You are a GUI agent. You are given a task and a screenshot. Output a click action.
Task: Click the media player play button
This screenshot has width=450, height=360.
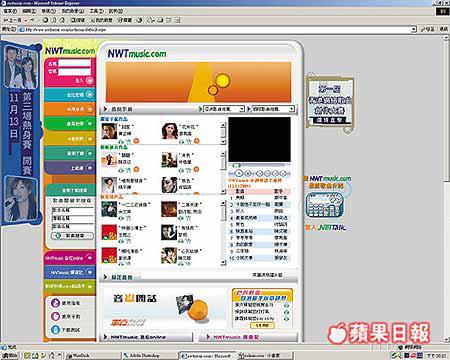pos(239,173)
